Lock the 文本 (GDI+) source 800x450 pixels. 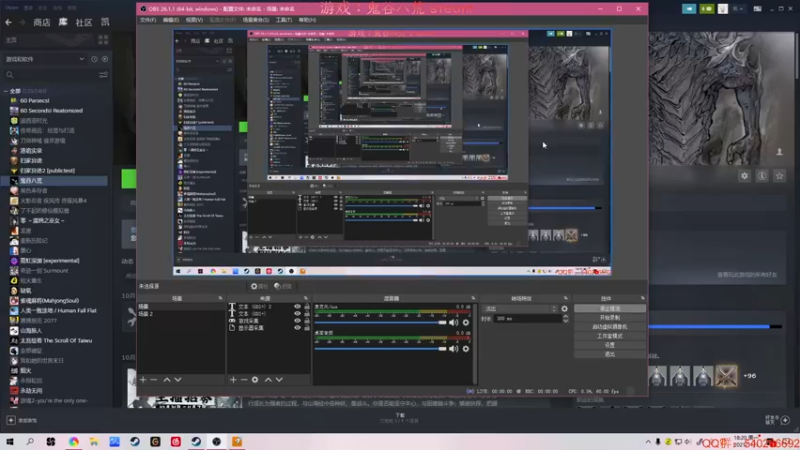[307, 314]
